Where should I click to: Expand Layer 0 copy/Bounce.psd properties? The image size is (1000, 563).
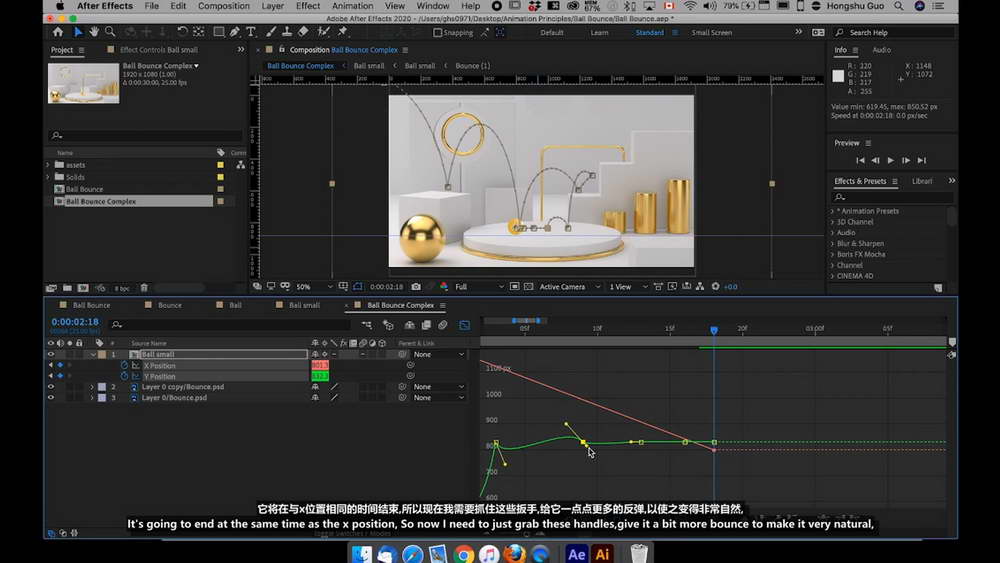[x=92, y=387]
